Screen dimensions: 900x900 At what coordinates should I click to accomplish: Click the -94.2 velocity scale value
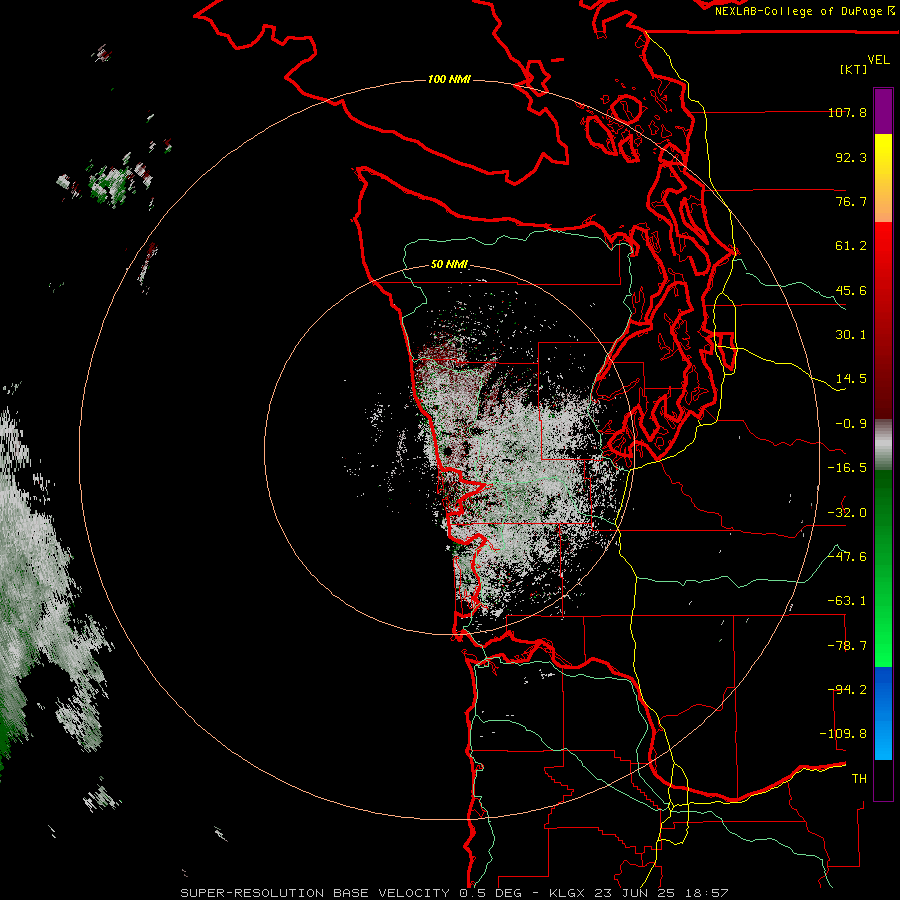(847, 690)
